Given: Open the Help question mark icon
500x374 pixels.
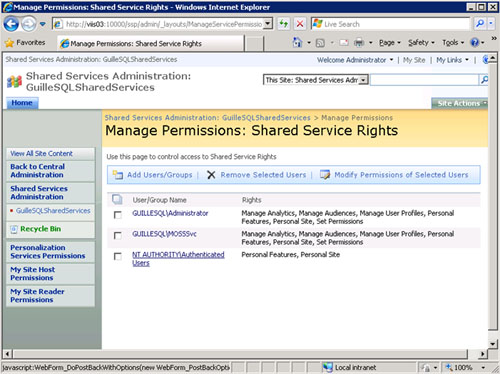Looking at the screenshot, I should 475,42.
